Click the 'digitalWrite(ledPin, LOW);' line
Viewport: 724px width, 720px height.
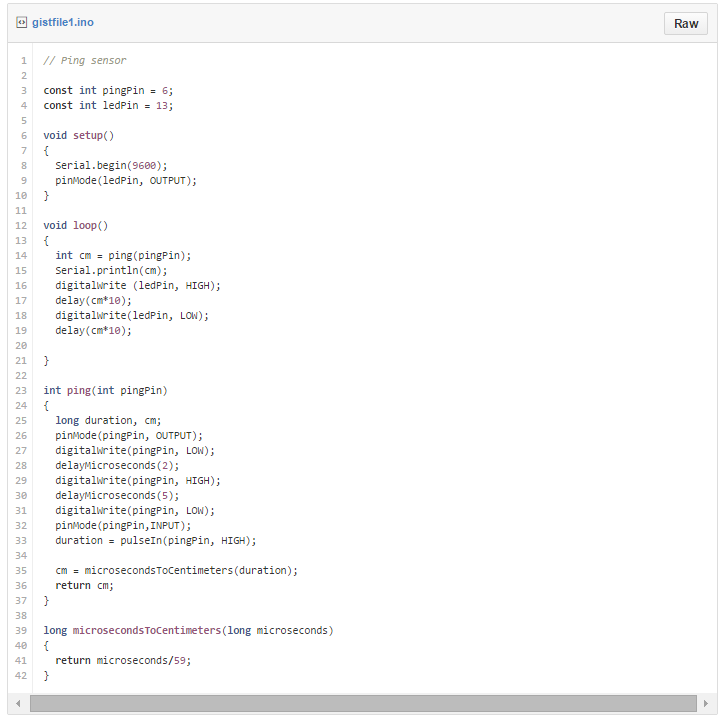pos(132,315)
